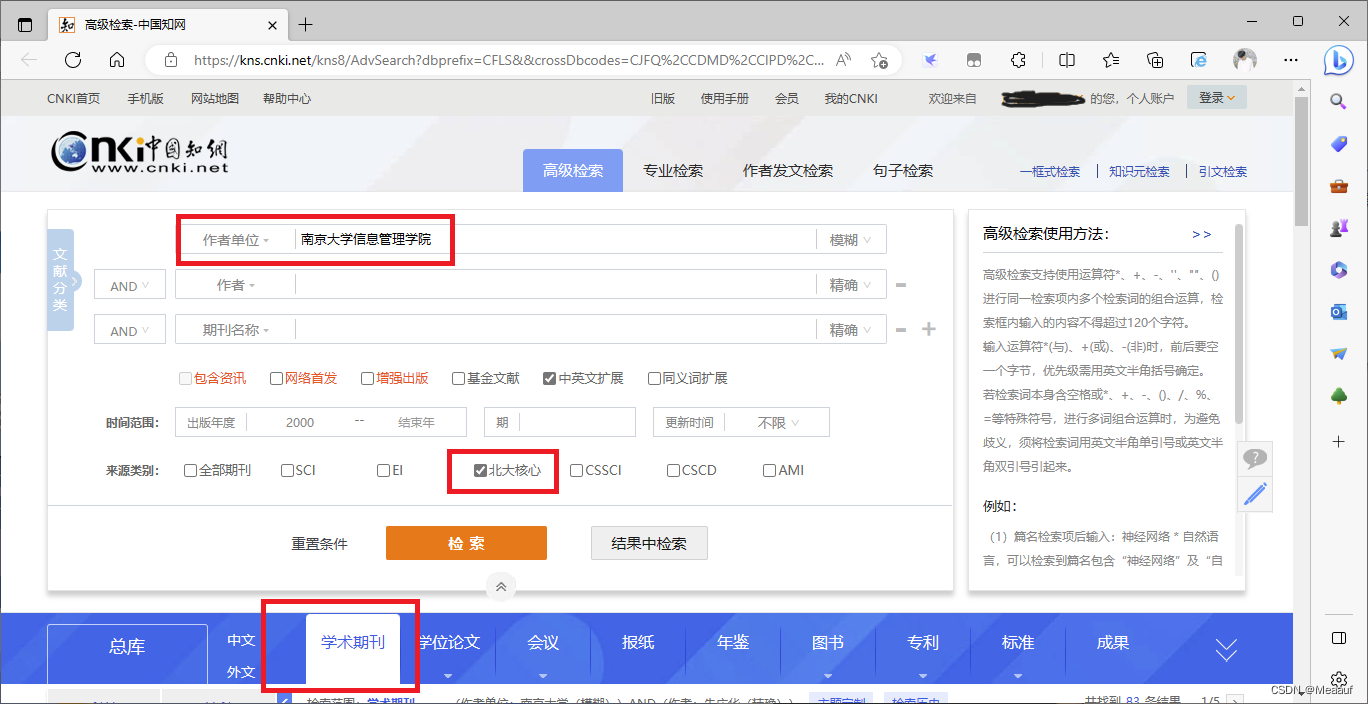Click the 作者 search input field
This screenshot has height=704, width=1368.
[x=555, y=285]
